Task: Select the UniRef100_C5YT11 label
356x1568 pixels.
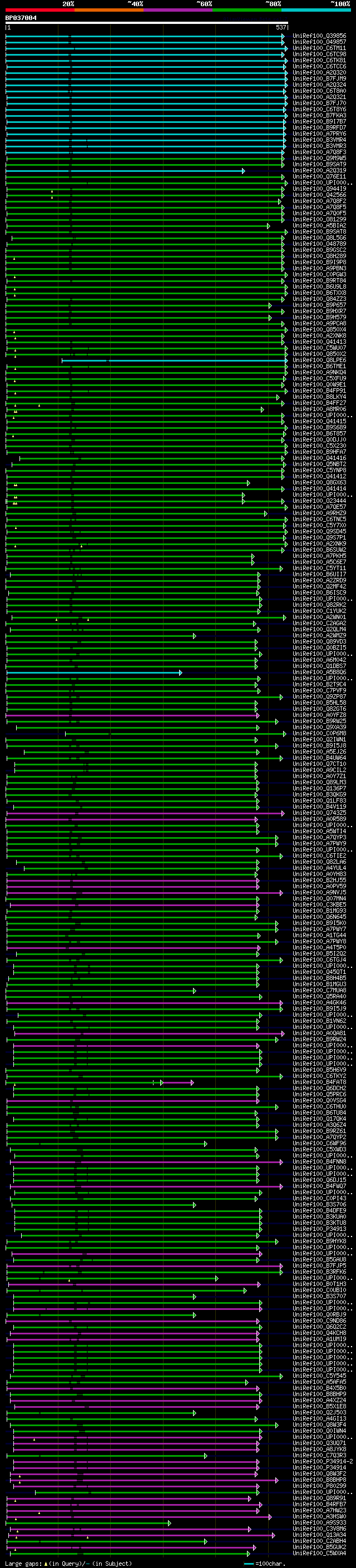Action: coord(319,568)
